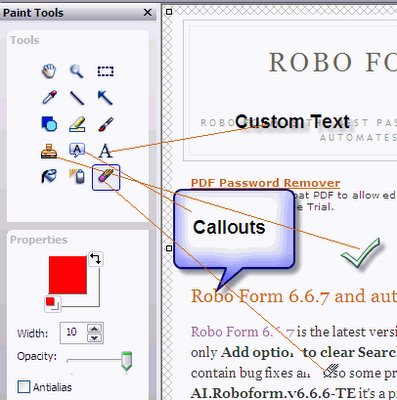The width and height of the screenshot is (397, 400).
Task: Select the Highlighter tool
Action: (x=77, y=124)
